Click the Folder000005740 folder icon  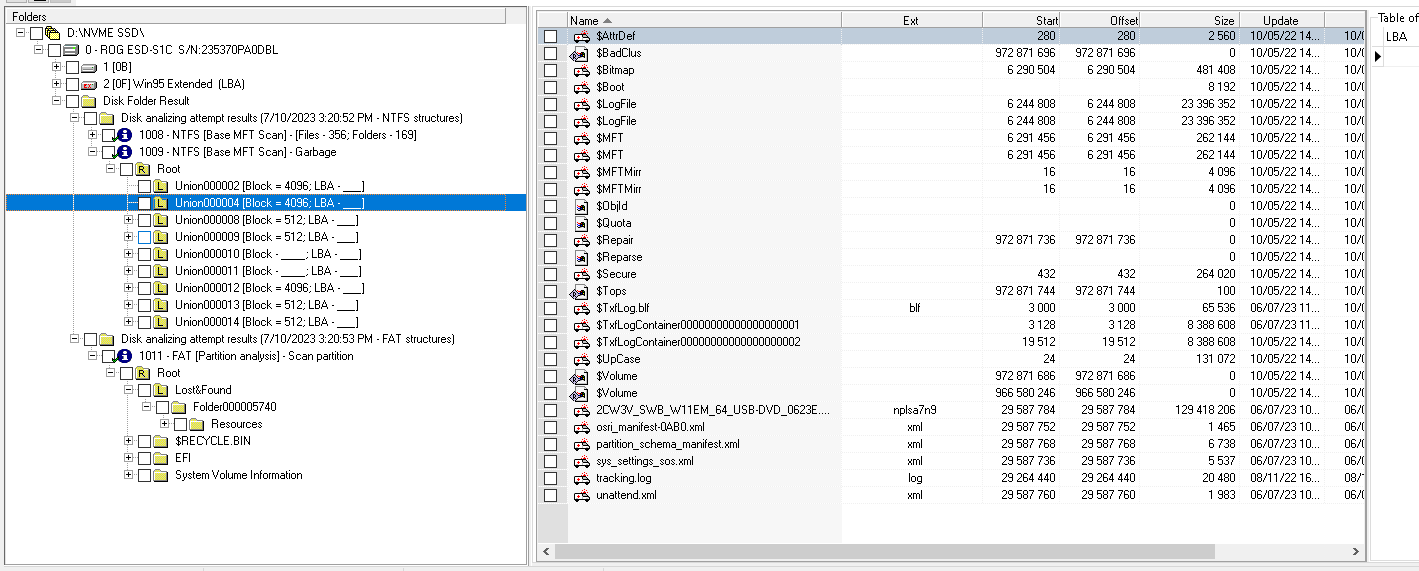[179, 407]
